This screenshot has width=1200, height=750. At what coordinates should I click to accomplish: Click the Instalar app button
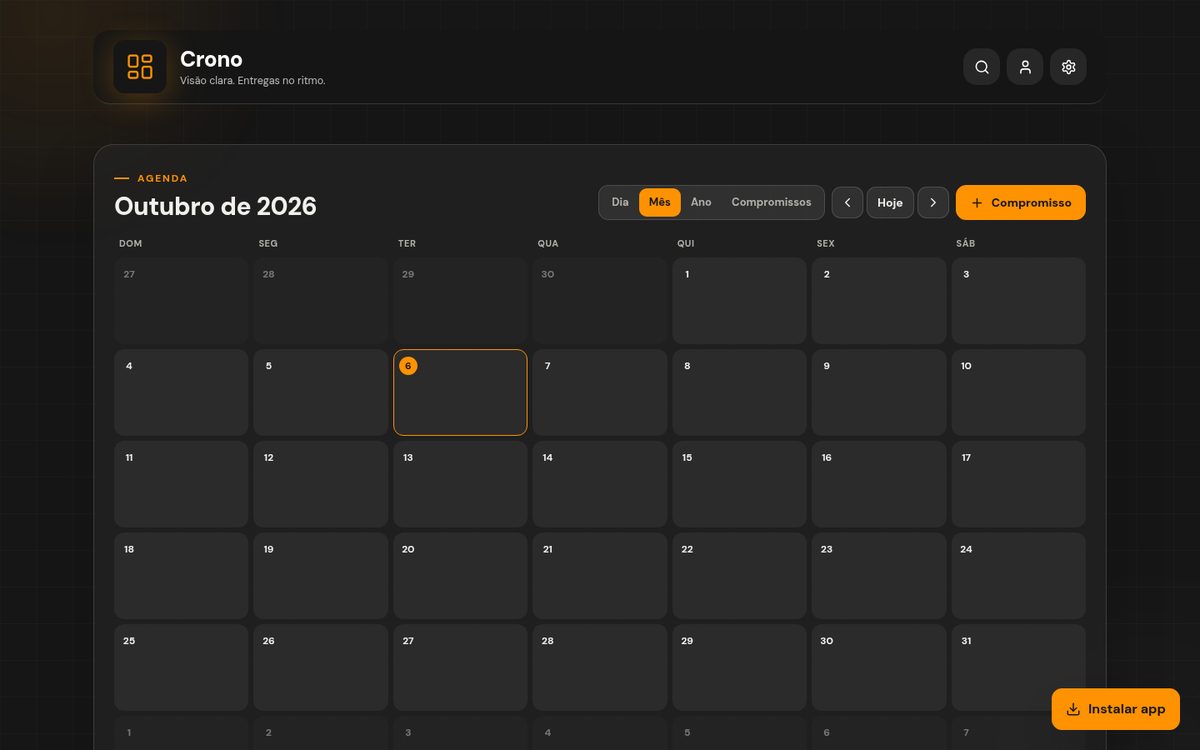(1116, 709)
